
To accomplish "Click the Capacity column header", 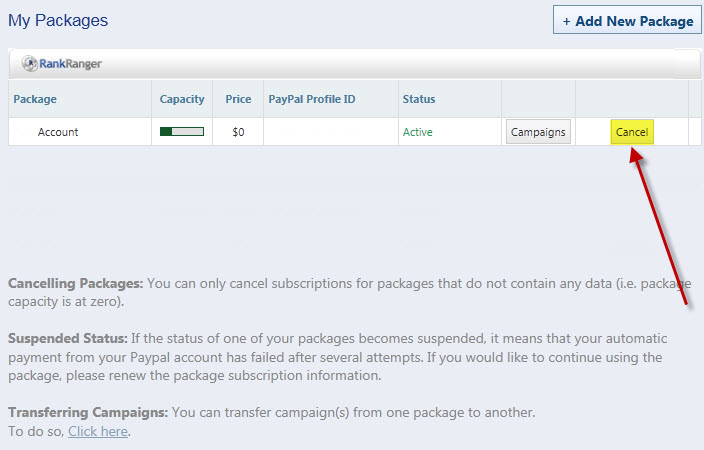I will [182, 99].
